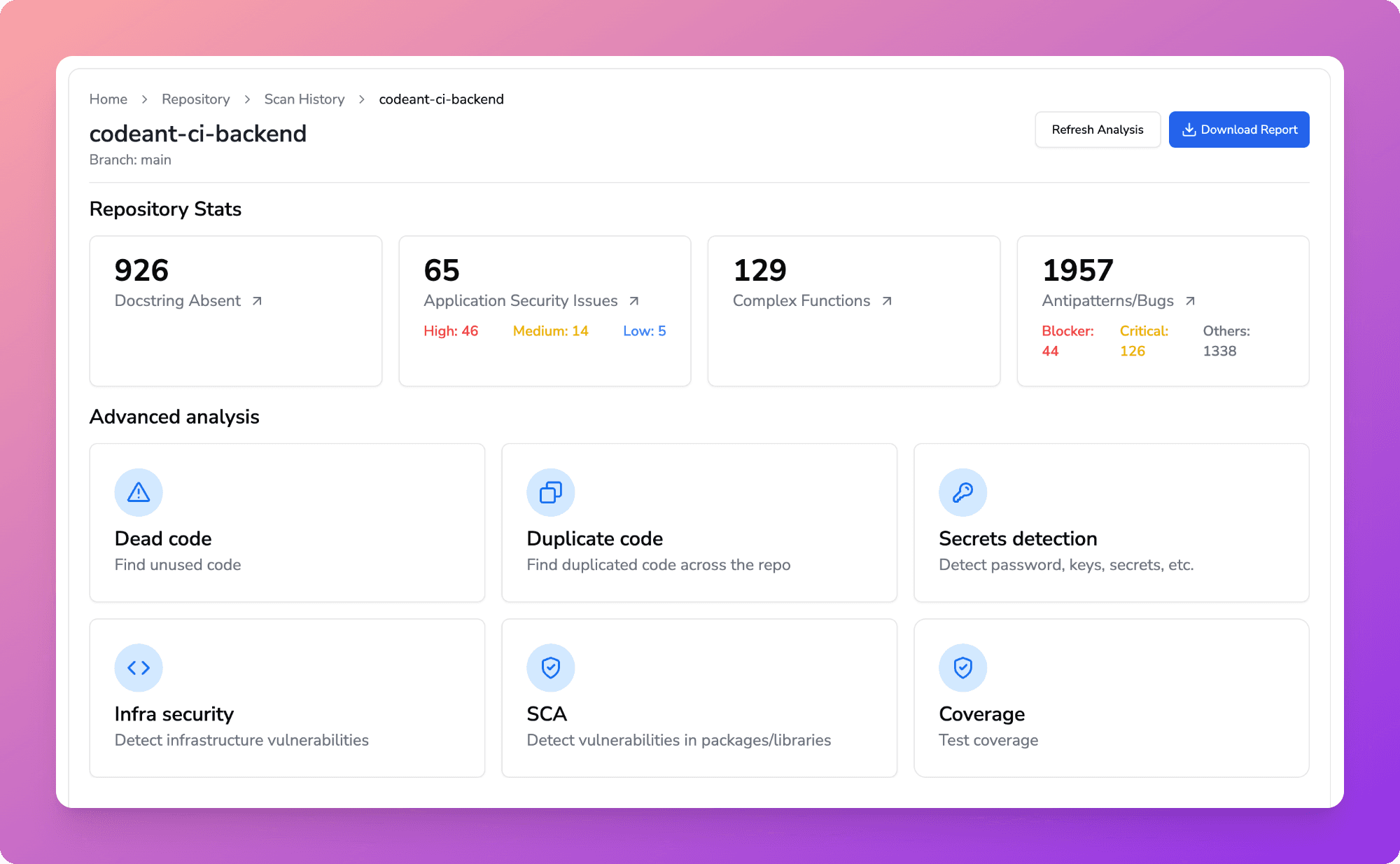This screenshot has width=1400, height=864.
Task: Click the Medium: 14 severity label
Action: pos(550,331)
